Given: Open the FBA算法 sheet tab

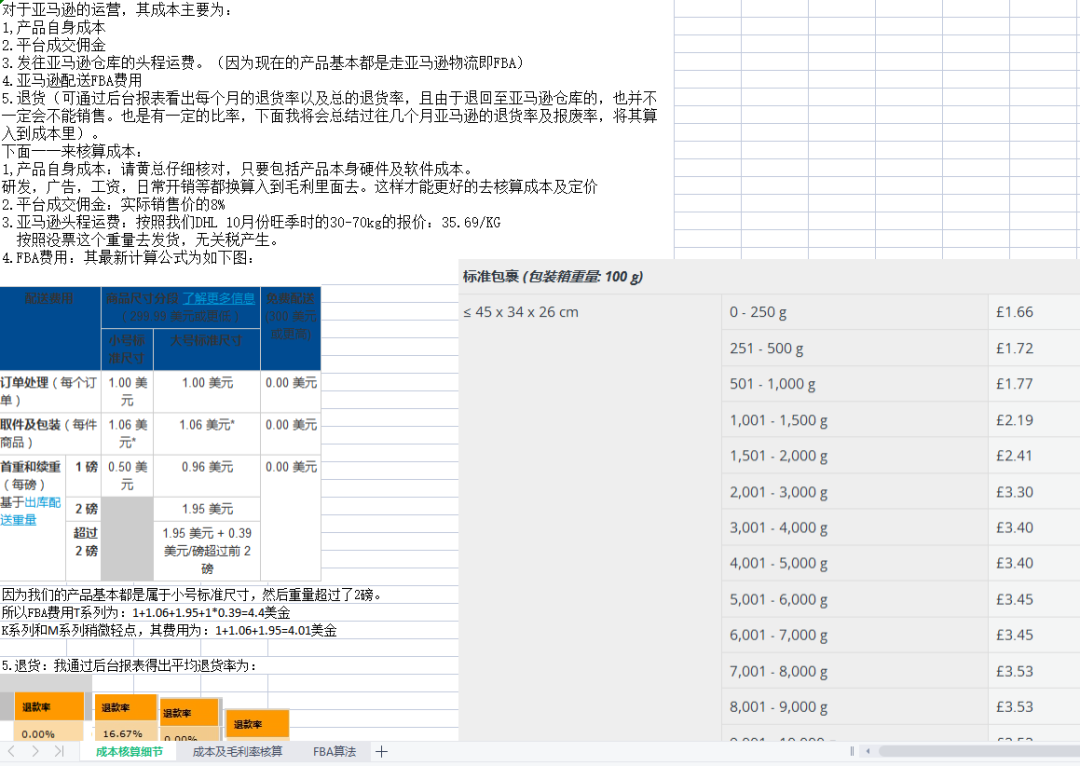Looking at the screenshot, I should pos(335,752).
